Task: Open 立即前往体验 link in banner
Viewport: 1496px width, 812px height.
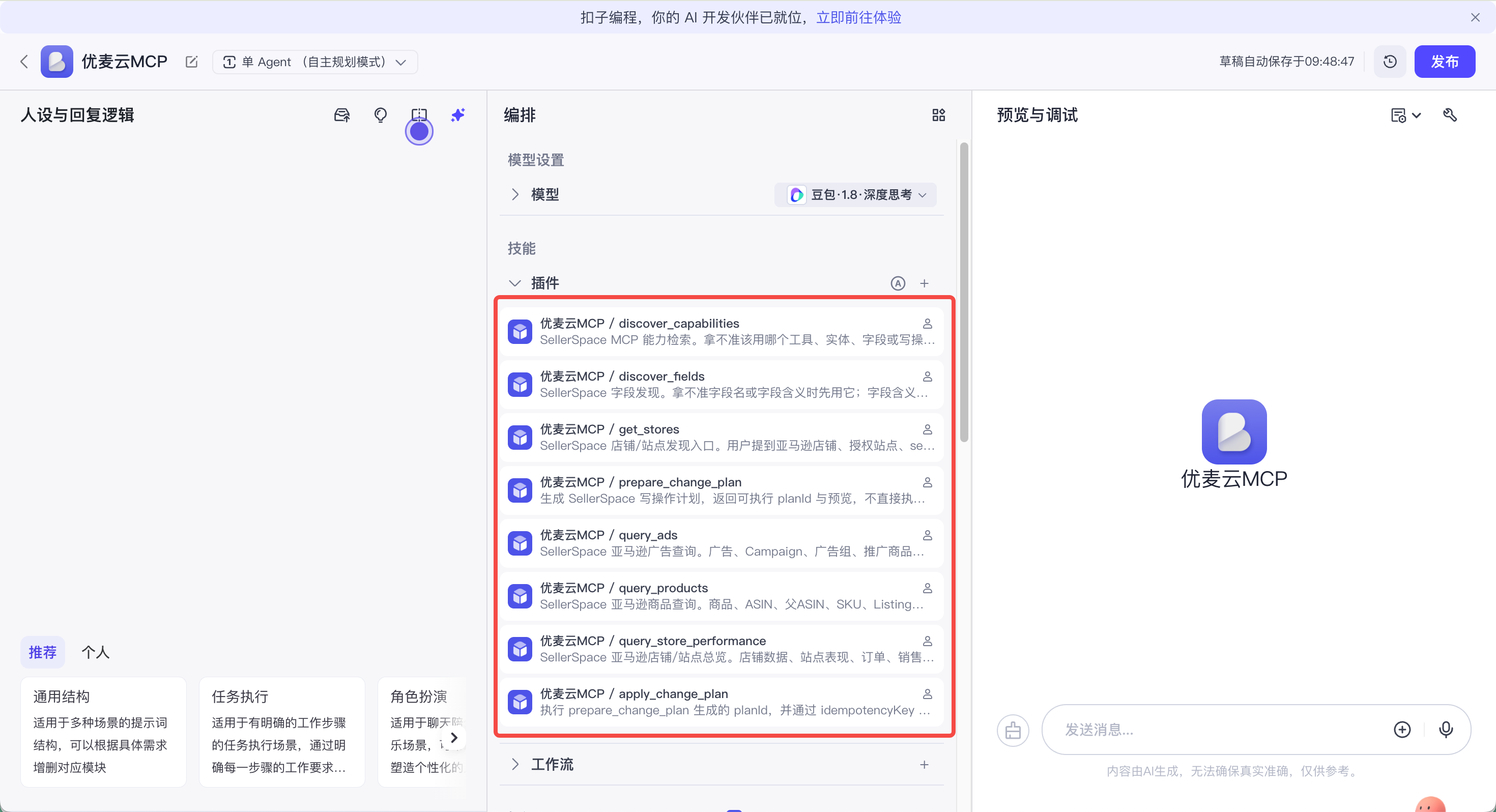Action: tap(858, 17)
